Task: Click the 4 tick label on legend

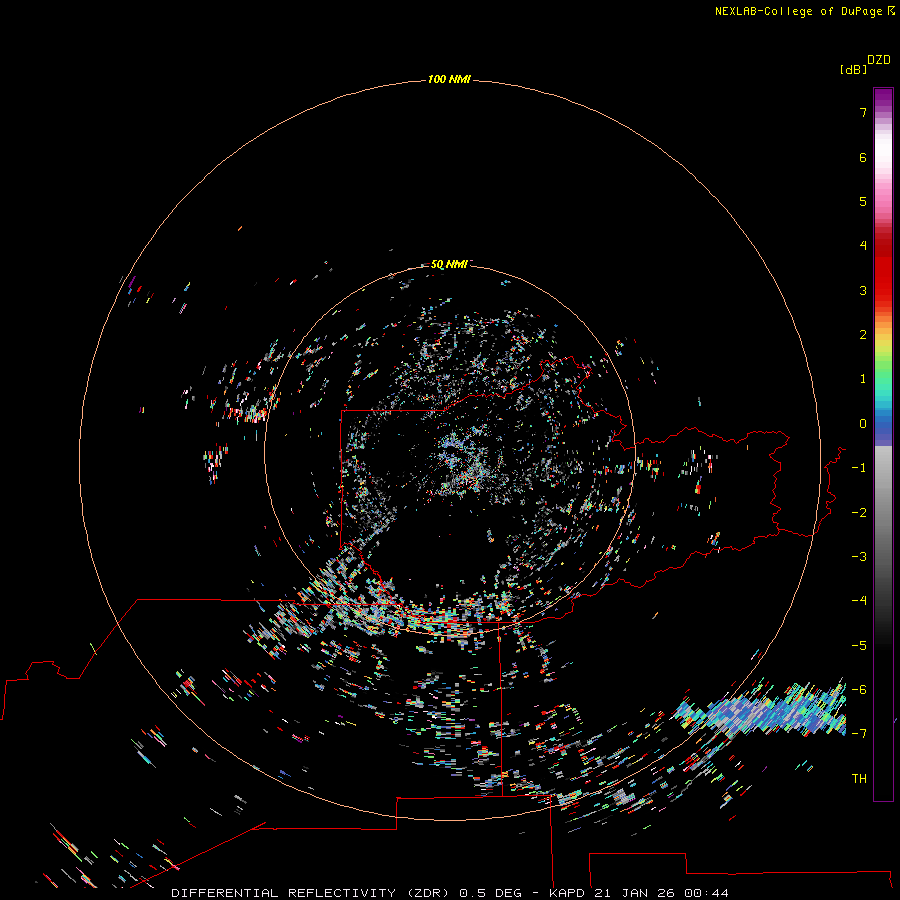Action: 863,246
